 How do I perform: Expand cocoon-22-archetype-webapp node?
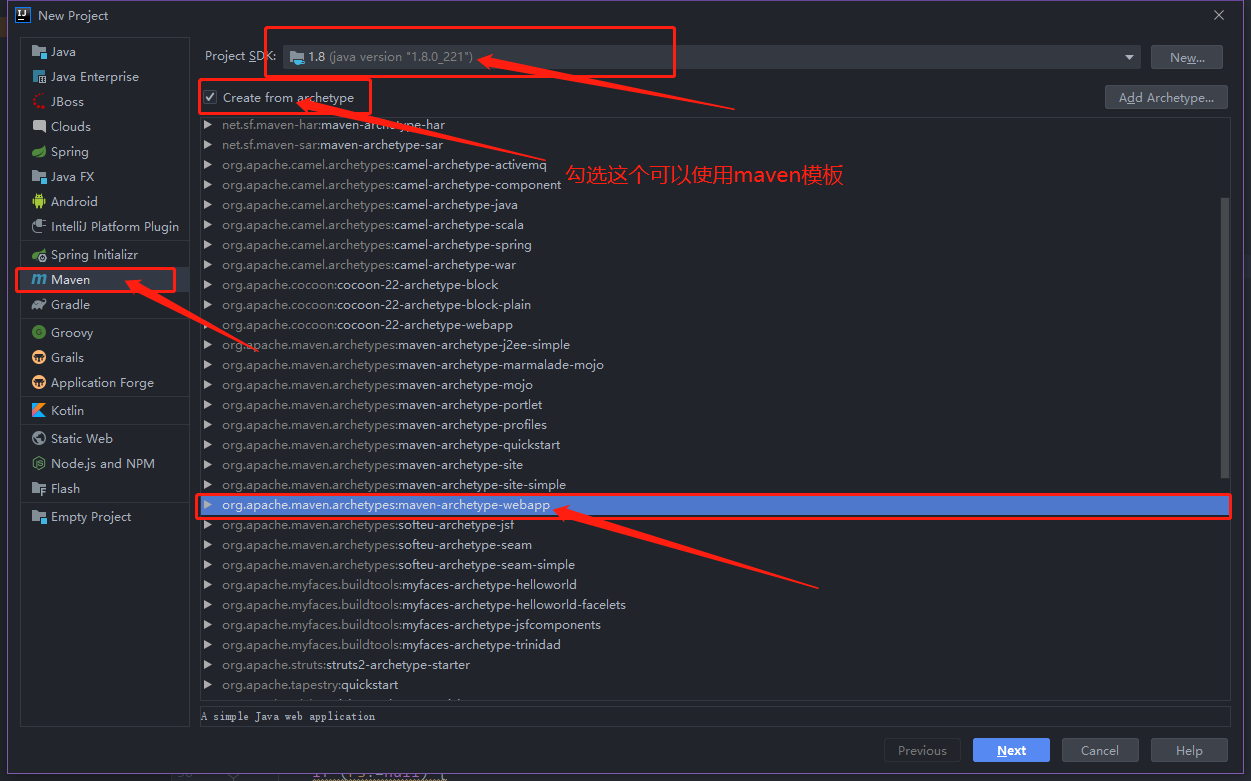pos(208,325)
